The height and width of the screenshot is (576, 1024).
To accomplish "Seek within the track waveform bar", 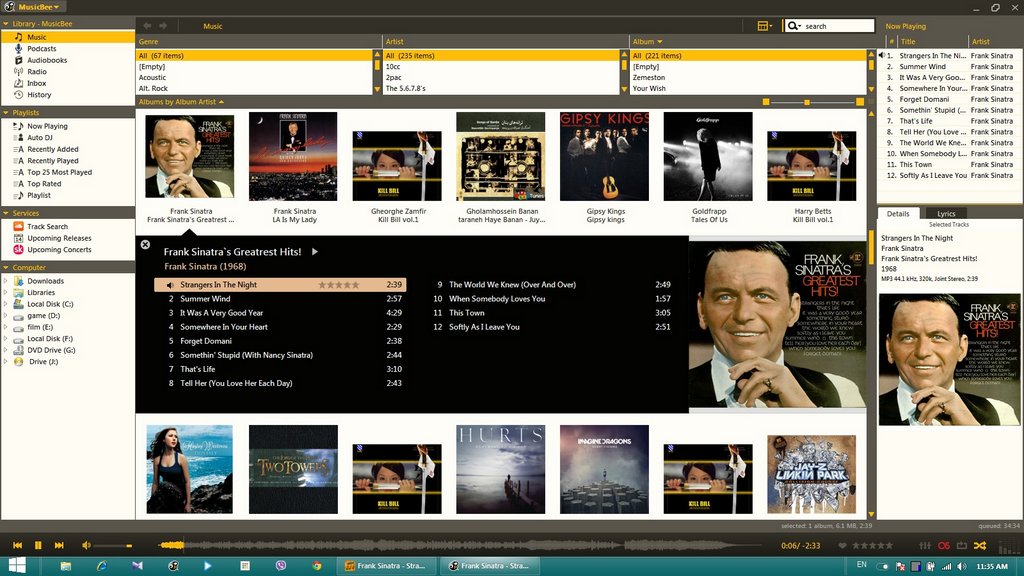I will (450, 545).
